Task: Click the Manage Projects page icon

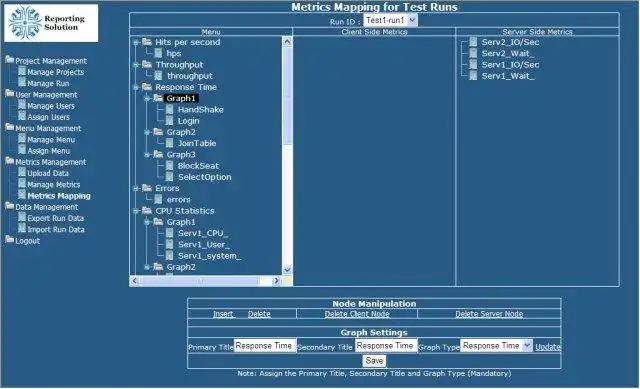Action: pos(22,71)
